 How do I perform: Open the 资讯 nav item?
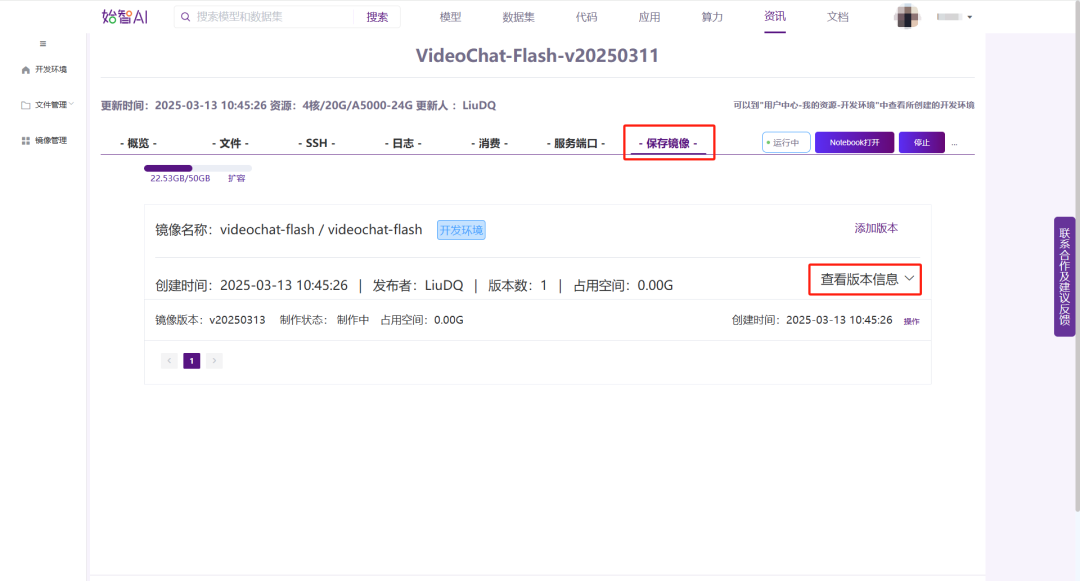pos(775,17)
